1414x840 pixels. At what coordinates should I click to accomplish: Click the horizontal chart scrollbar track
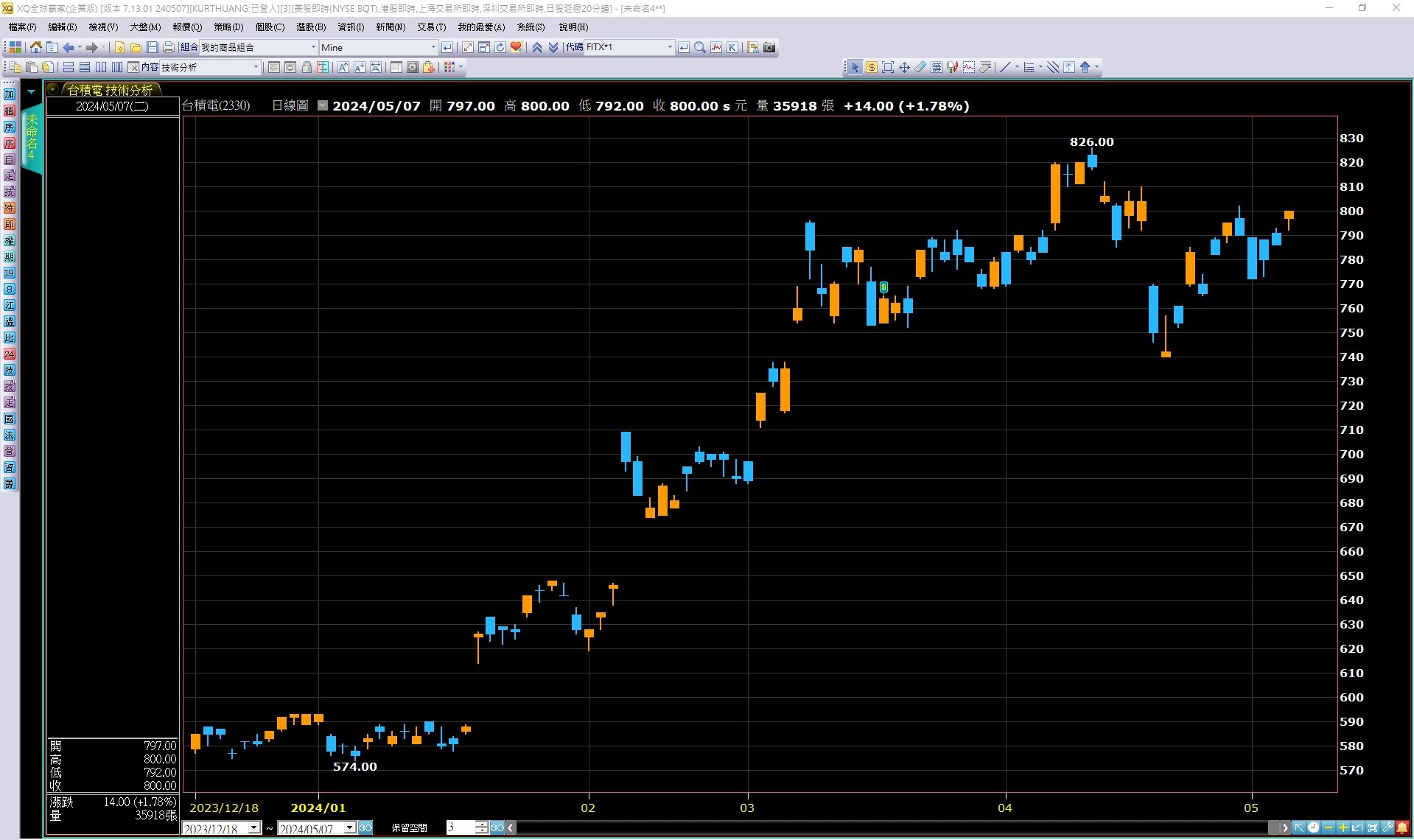[884, 827]
